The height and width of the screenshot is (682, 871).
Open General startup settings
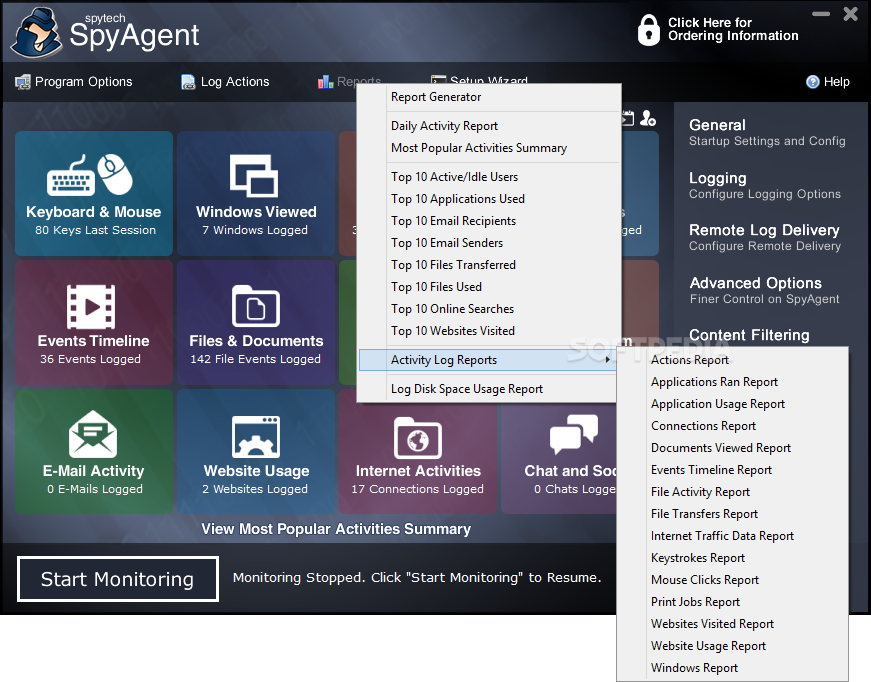click(x=767, y=132)
